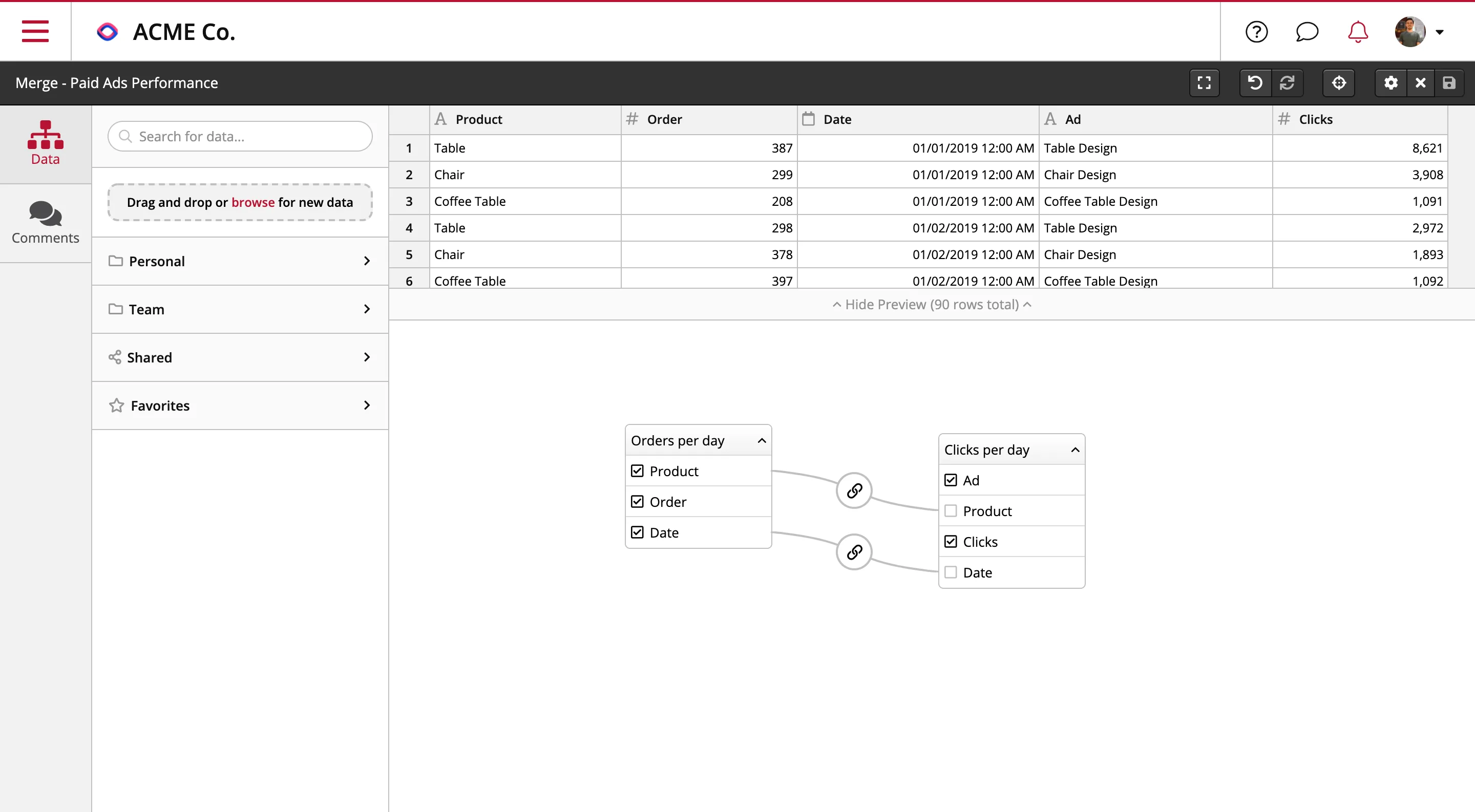Viewport: 1475px width, 812px height.
Task: Click Date column calendar type icon
Action: coord(808,119)
